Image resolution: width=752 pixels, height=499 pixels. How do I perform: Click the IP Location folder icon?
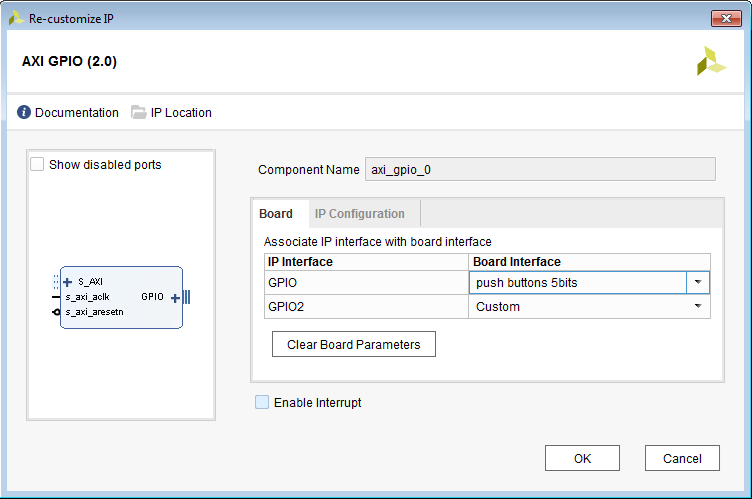coord(139,113)
